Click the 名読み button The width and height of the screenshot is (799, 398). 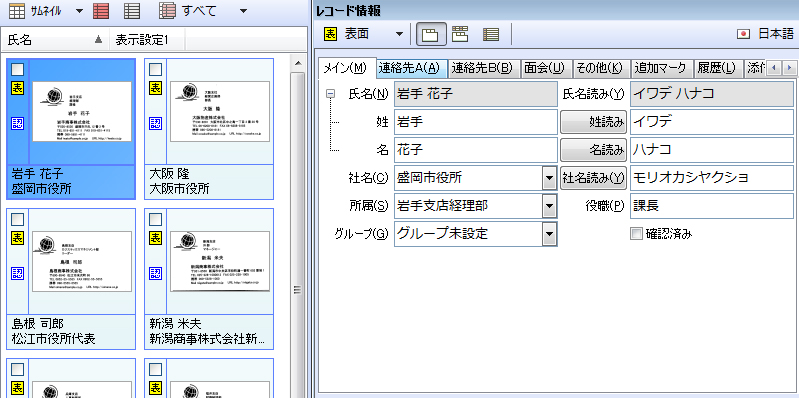click(594, 150)
